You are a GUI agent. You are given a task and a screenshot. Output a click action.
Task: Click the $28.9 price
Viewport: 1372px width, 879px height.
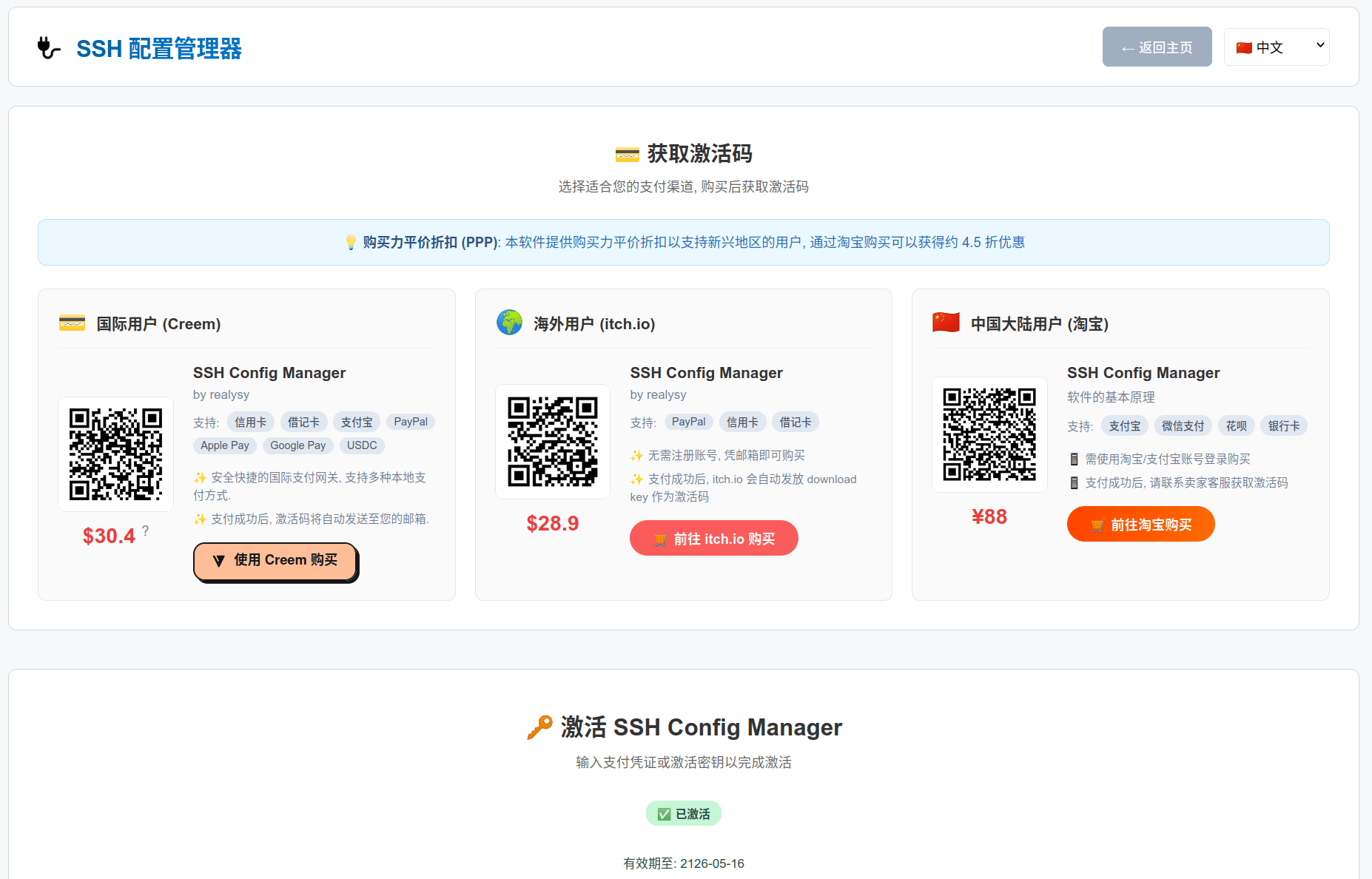[553, 524]
